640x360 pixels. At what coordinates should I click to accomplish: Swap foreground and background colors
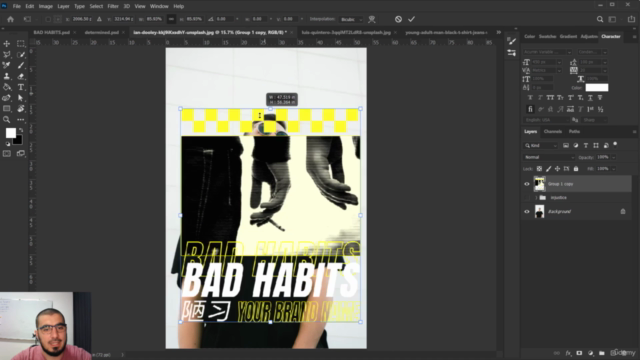tap(21, 130)
